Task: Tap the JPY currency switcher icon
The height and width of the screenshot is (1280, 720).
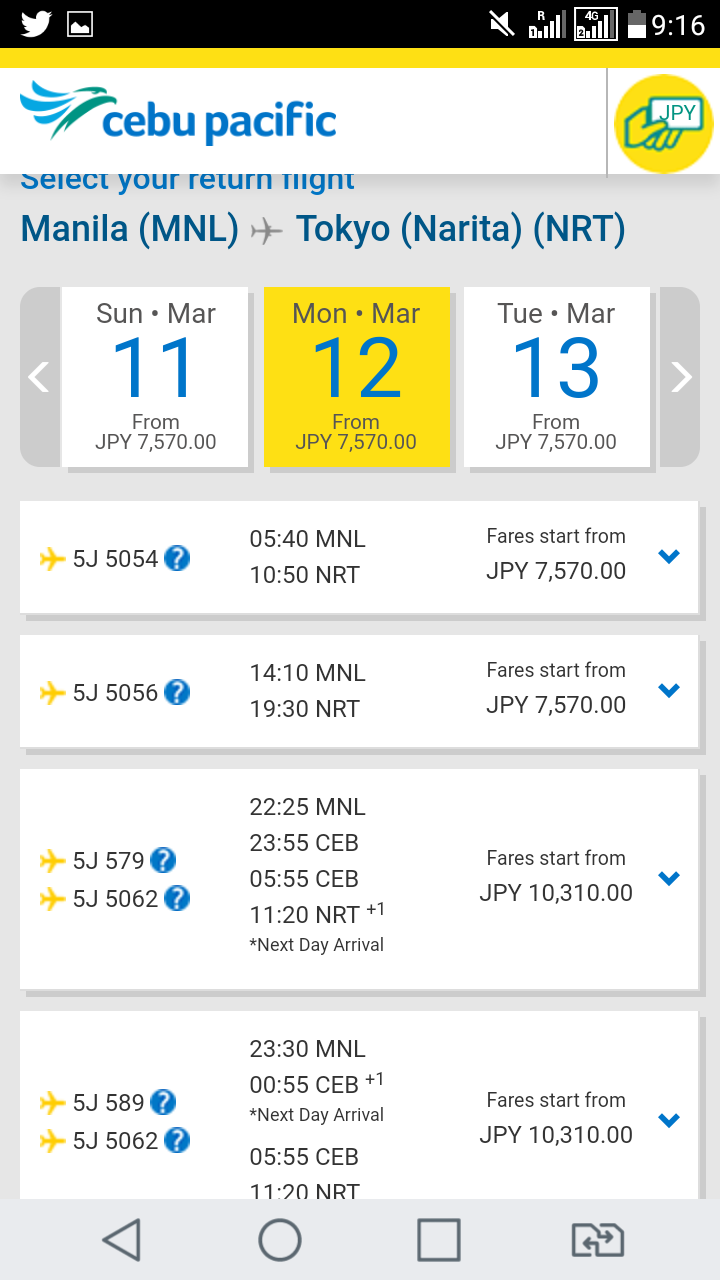Action: (663, 123)
